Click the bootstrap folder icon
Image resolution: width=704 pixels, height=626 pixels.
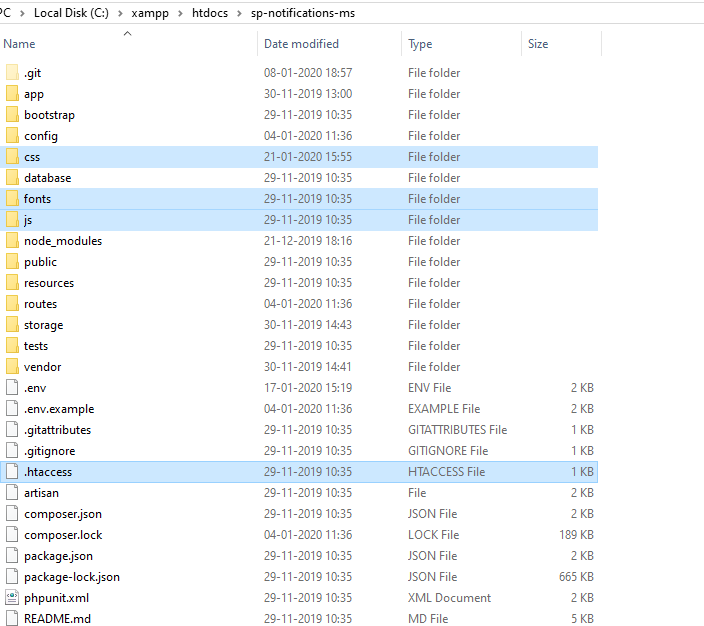12,115
